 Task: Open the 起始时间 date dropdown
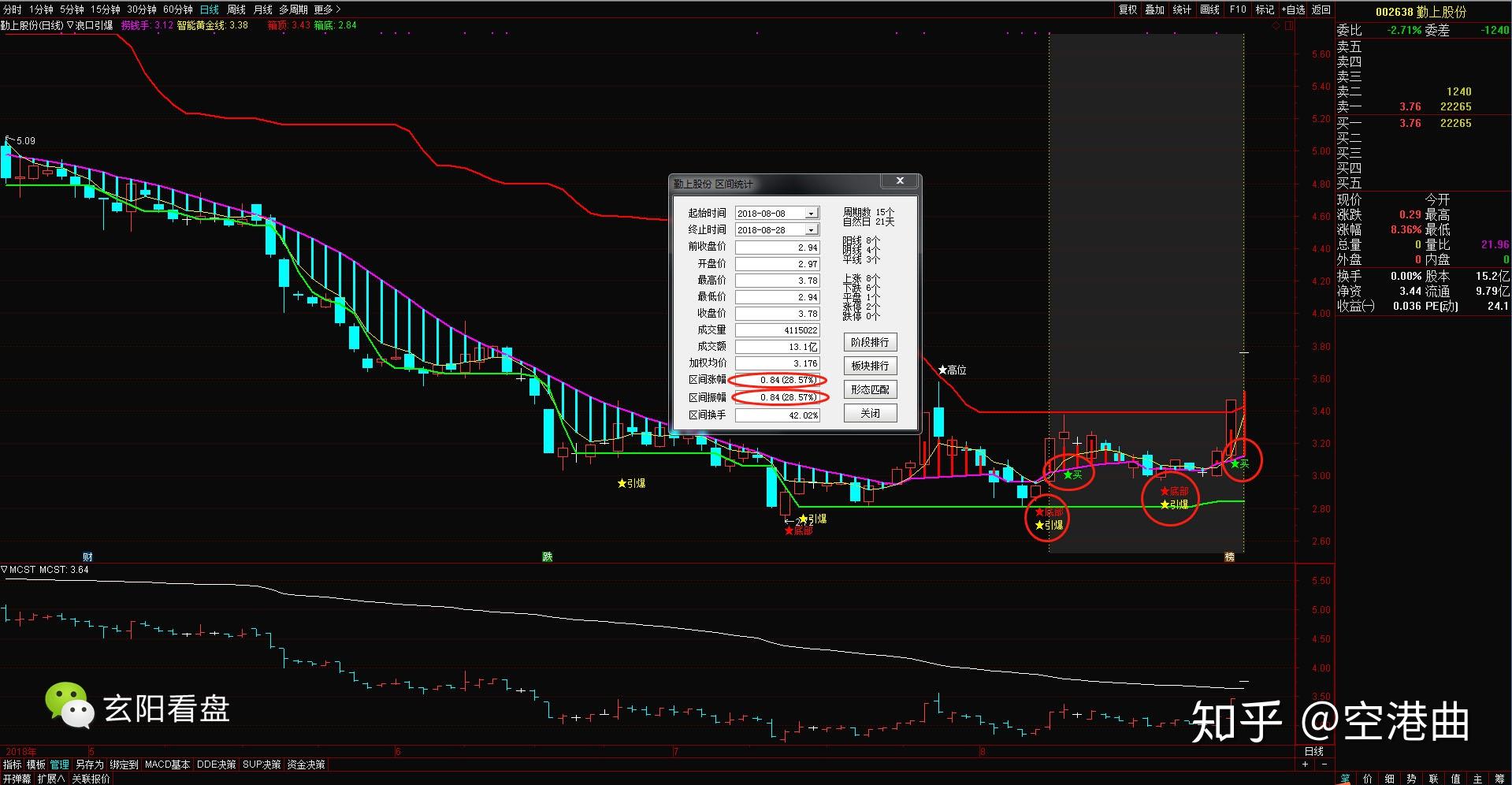pos(811,214)
